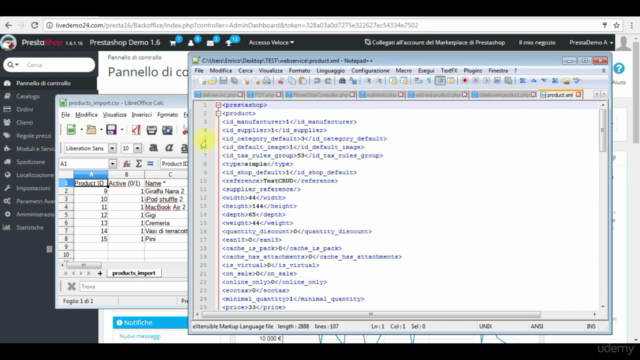Click Export as PDF icon in Calc
The image size is (640, 360).
[x=136, y=130]
